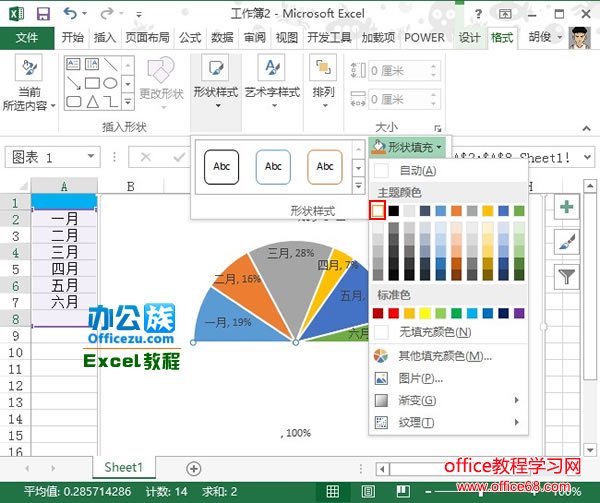This screenshot has width=600, height=503.
Task: Apply the black outline Abc style
Action: 222,167
